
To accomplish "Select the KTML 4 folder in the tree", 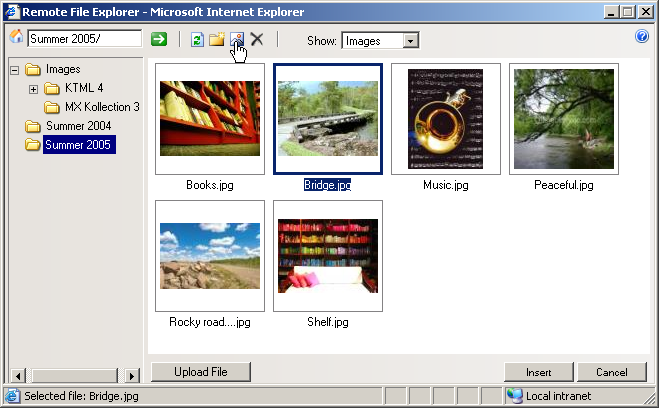I will click(84, 88).
